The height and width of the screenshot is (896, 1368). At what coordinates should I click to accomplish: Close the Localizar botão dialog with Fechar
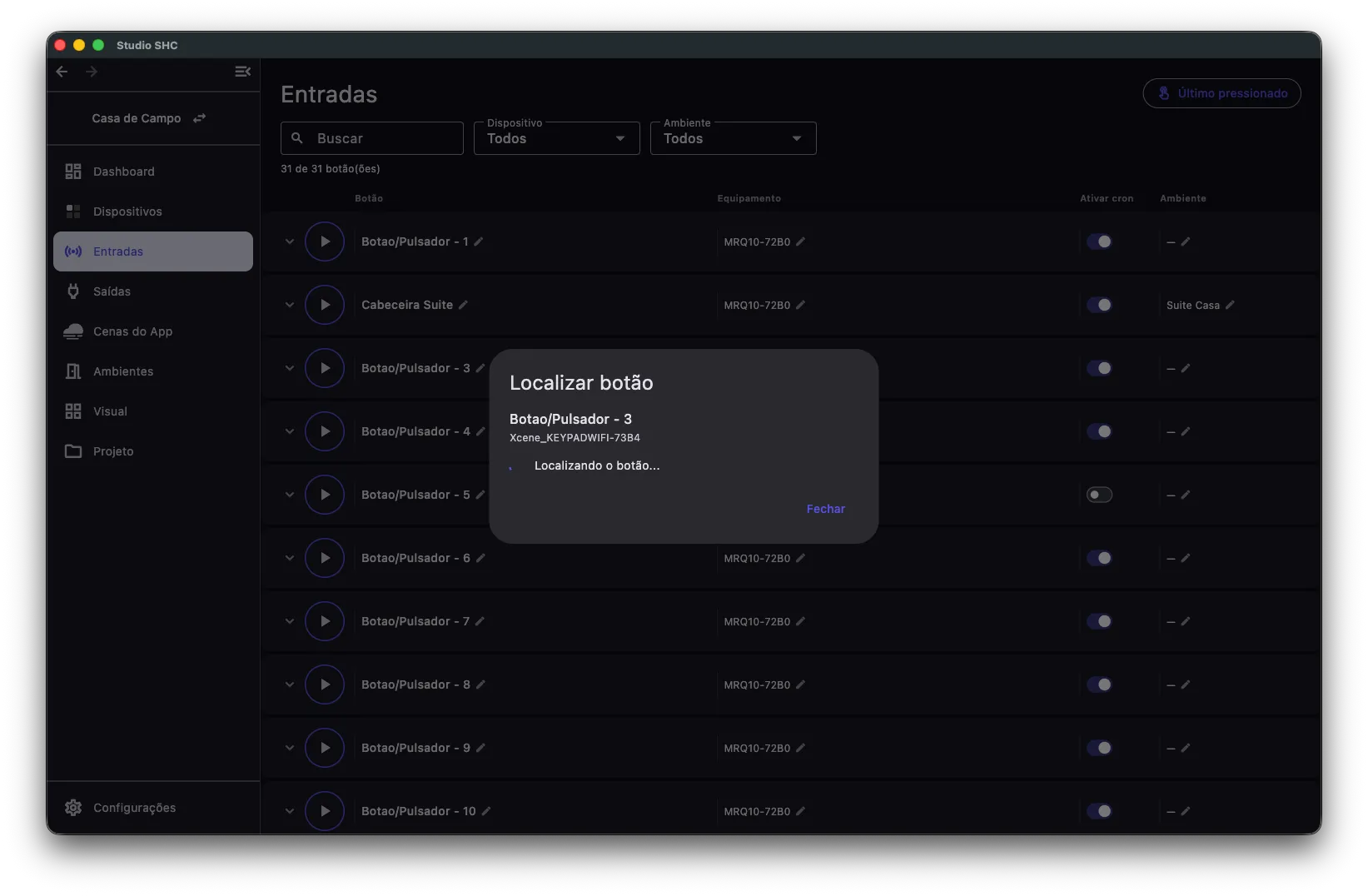coord(826,509)
